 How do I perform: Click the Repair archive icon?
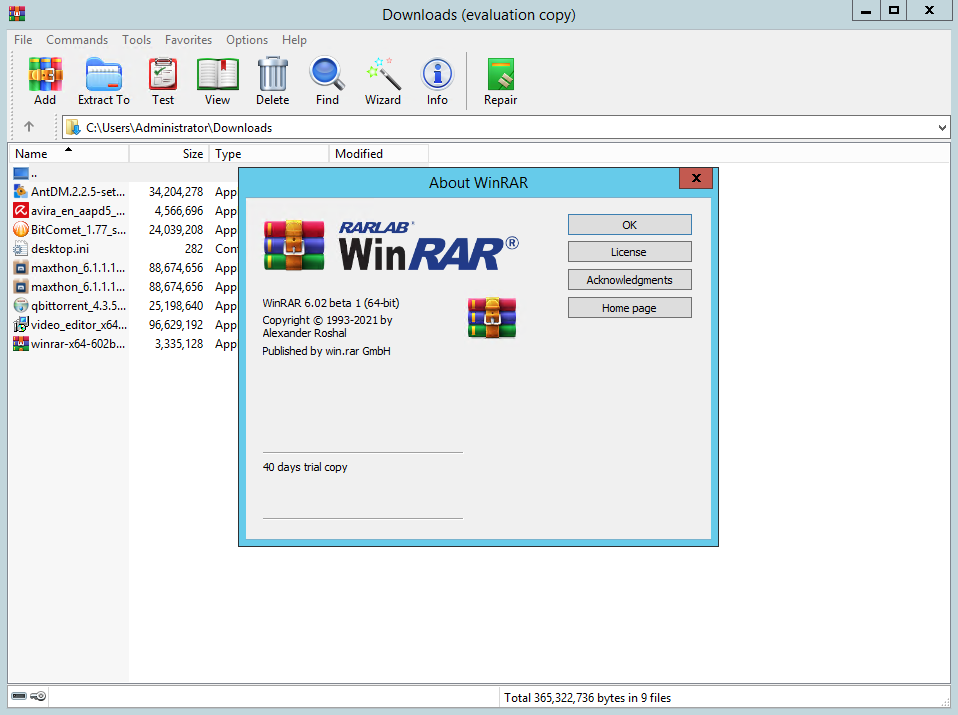(501, 75)
